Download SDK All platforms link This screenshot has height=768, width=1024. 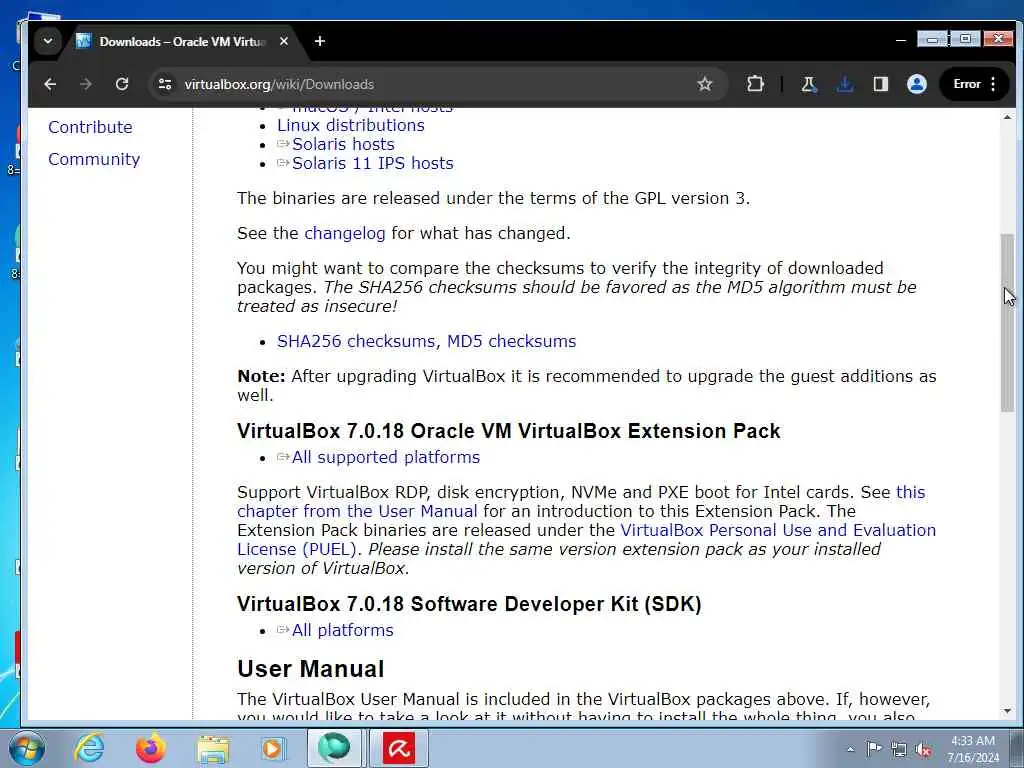coord(342,631)
